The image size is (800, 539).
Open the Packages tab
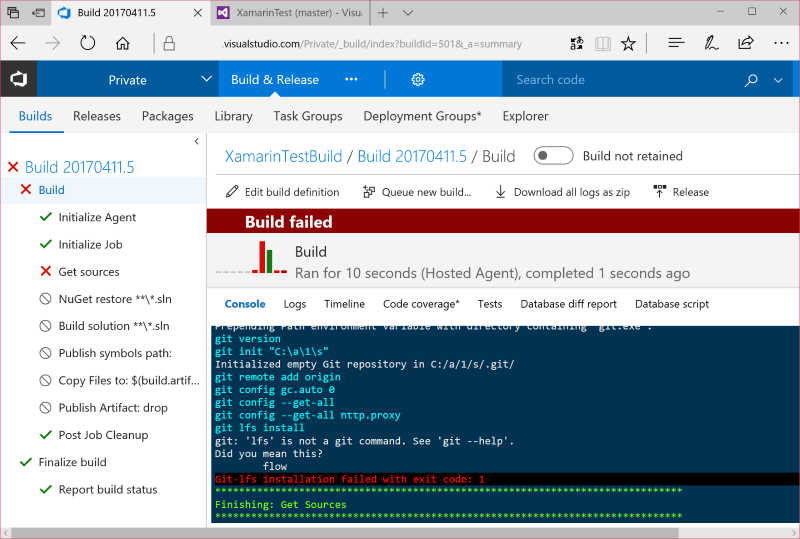[x=167, y=116]
